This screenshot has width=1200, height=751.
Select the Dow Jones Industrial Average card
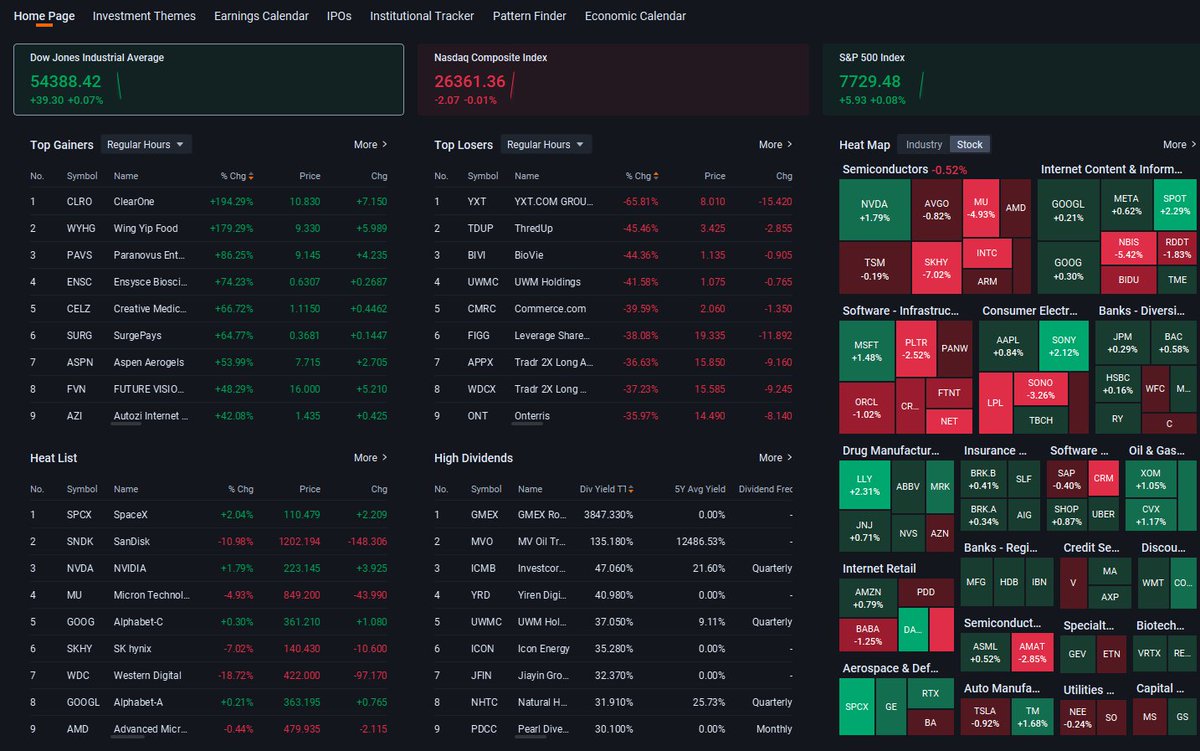coord(209,80)
